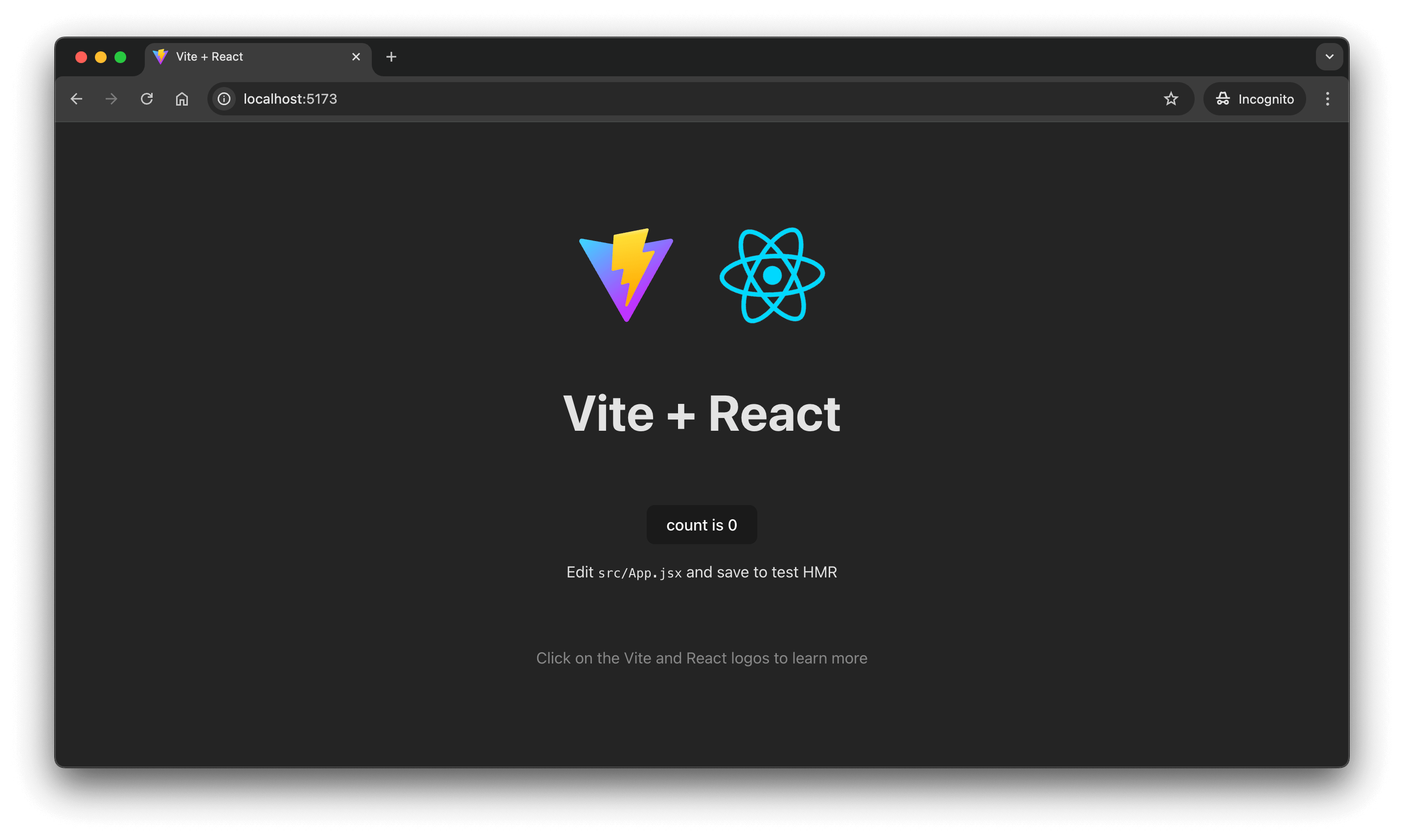The height and width of the screenshot is (840, 1404).
Task: Click the learn more footer text
Action: [x=701, y=658]
